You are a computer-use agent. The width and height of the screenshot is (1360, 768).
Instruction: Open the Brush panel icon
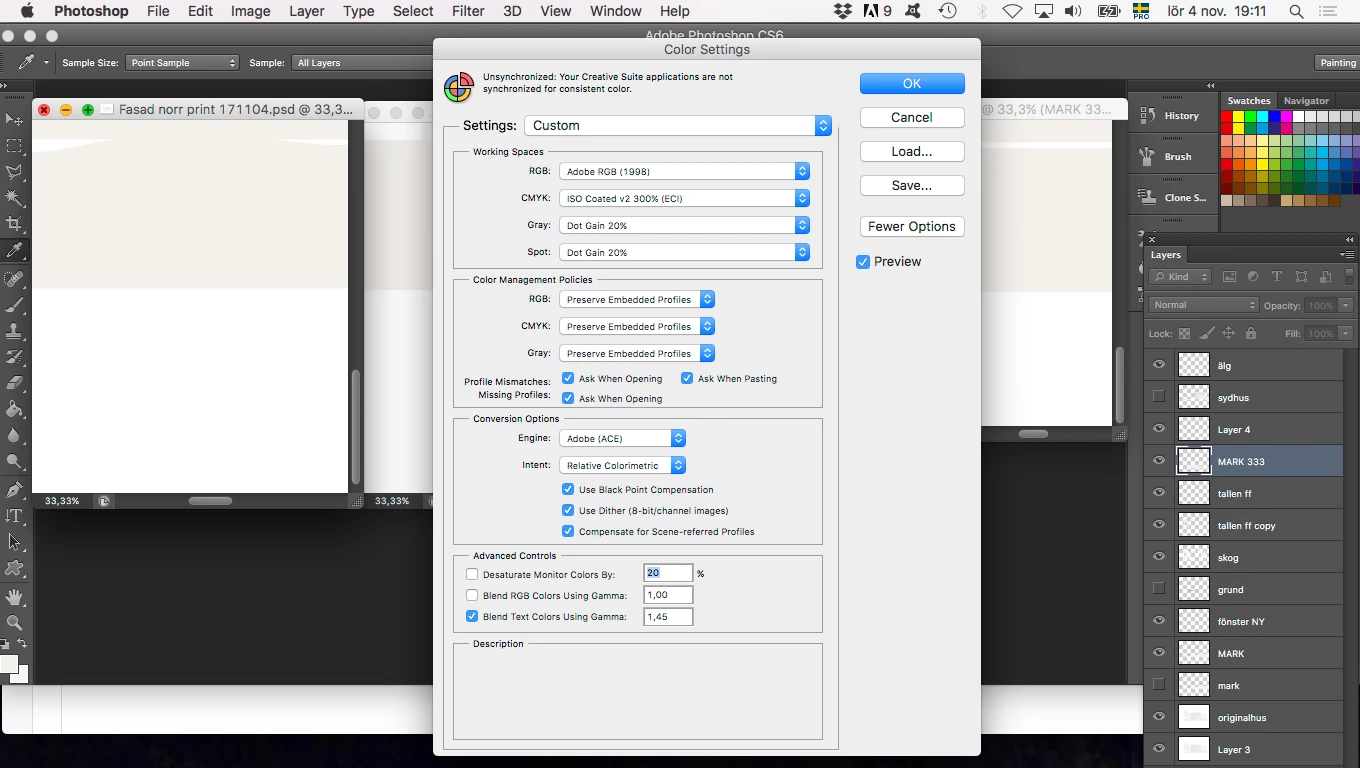[x=1147, y=157]
